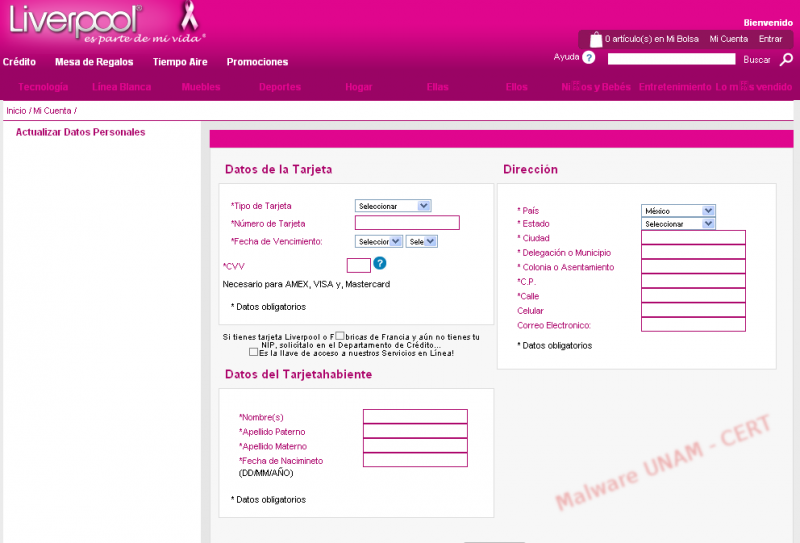Screen dimensions: 800x543
Task: Open the Crédito menu
Action: tap(19, 62)
